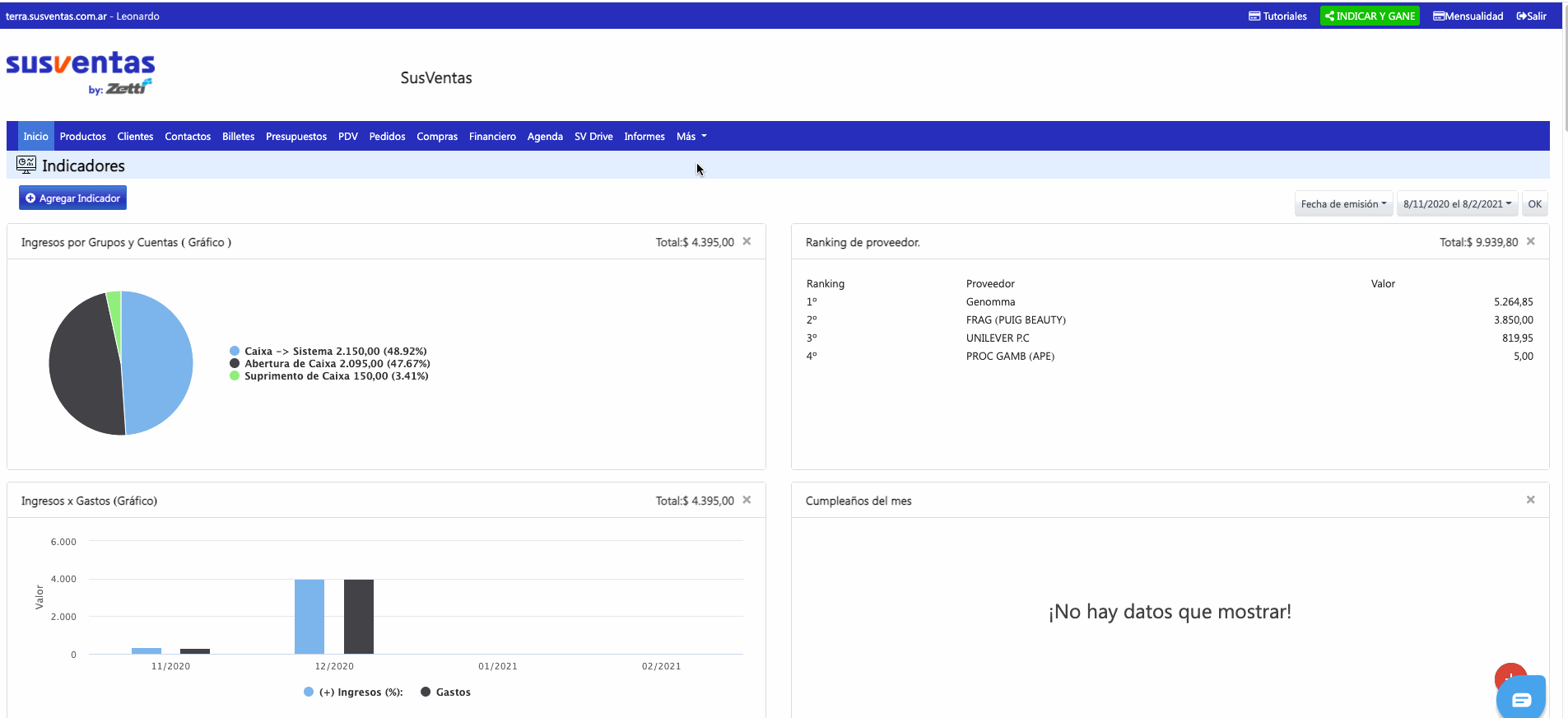Screen dimensions: 1568x718
Task: Close the Ranking de proveedor panel
Action: tap(1531, 241)
